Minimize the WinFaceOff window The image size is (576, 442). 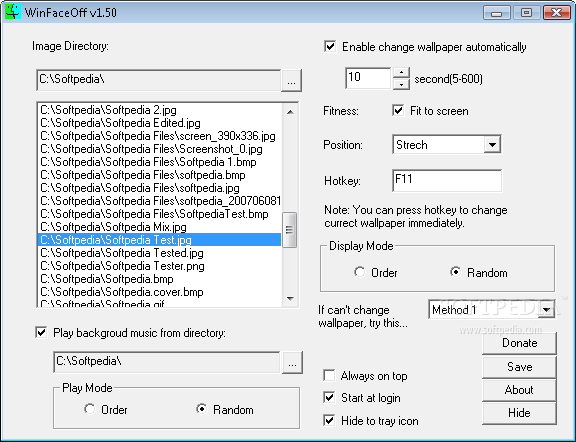click(497, 13)
